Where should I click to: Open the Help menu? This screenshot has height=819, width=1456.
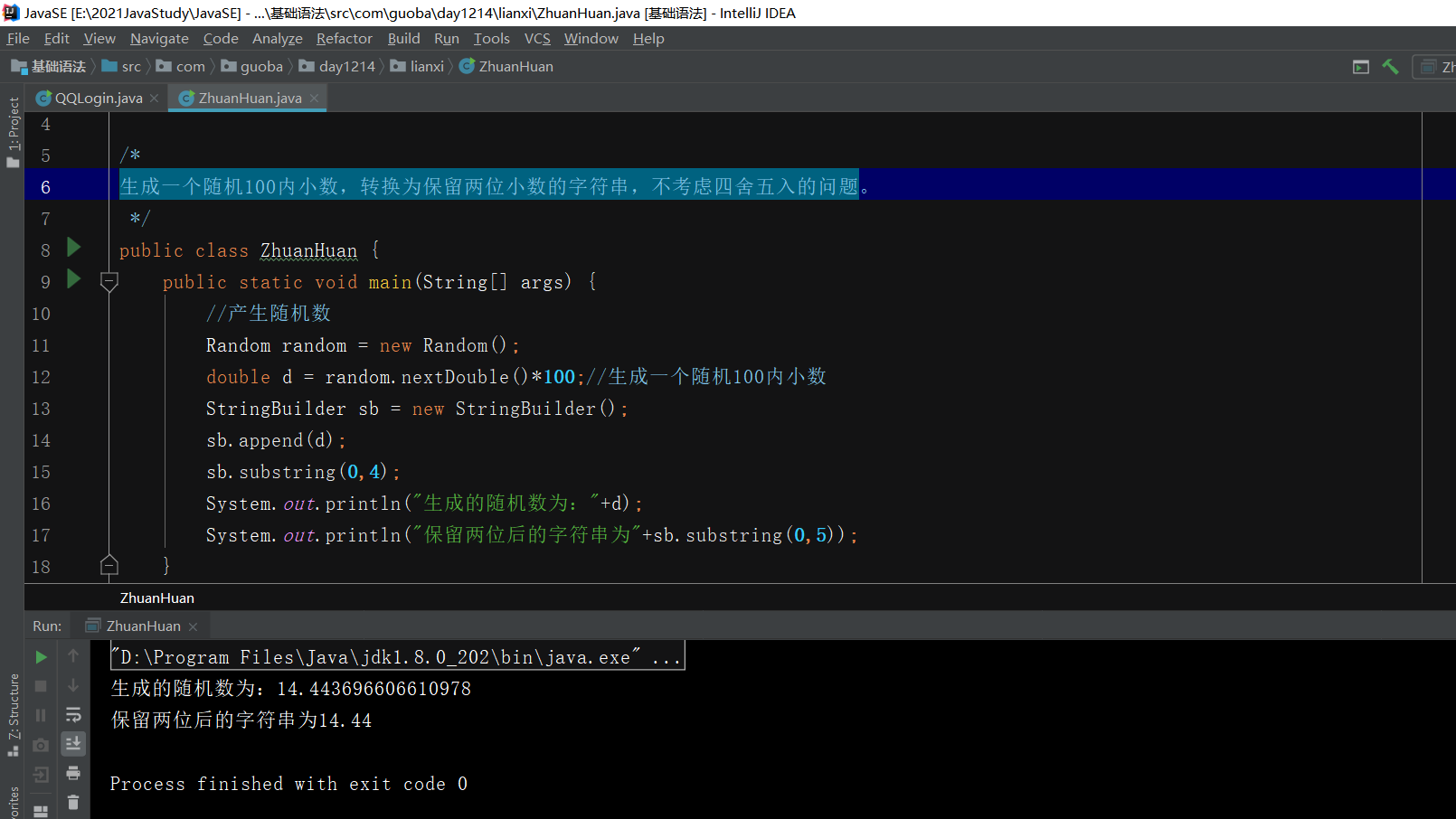click(648, 38)
